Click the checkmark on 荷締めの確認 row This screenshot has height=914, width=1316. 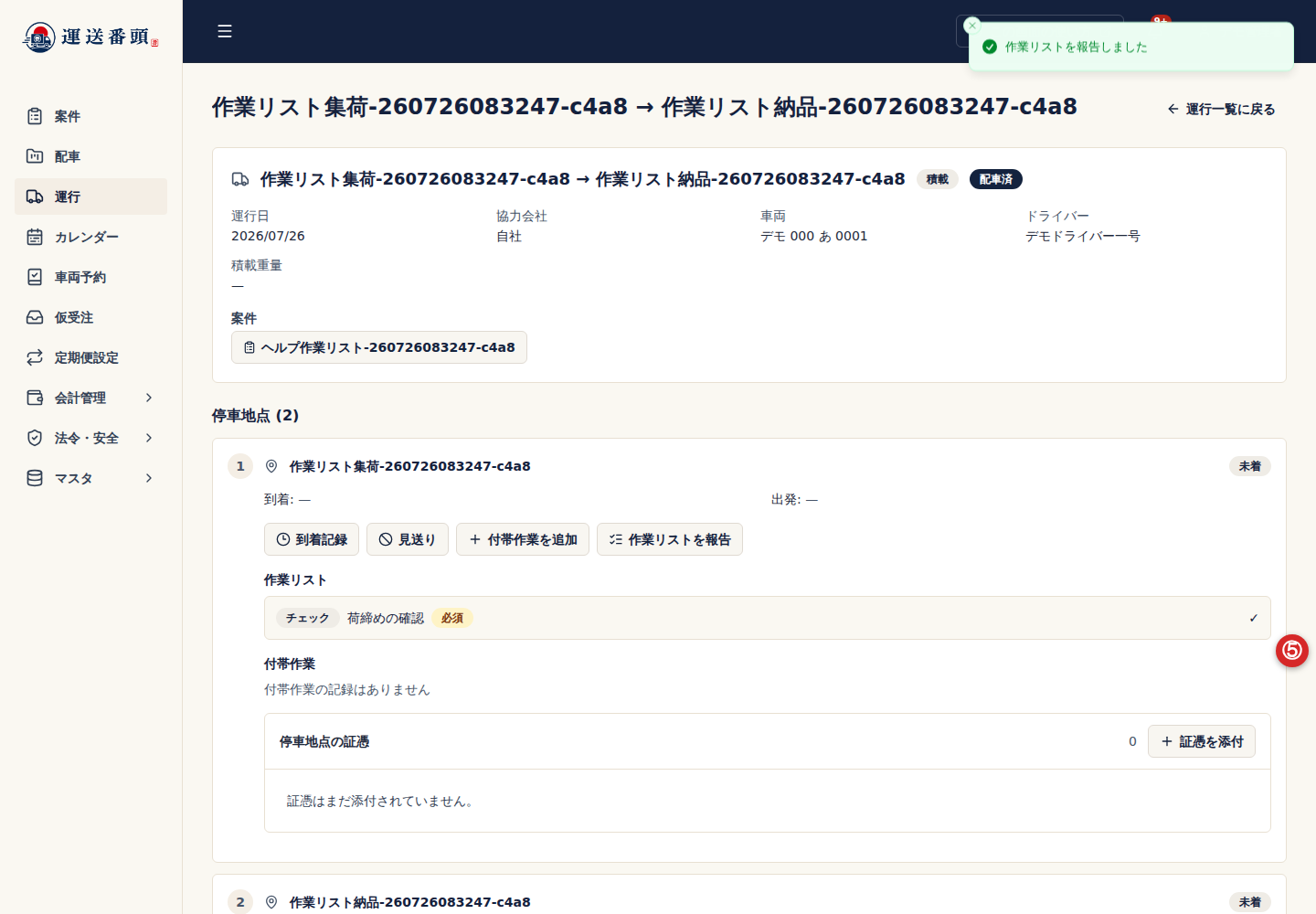pyautogui.click(x=1253, y=618)
